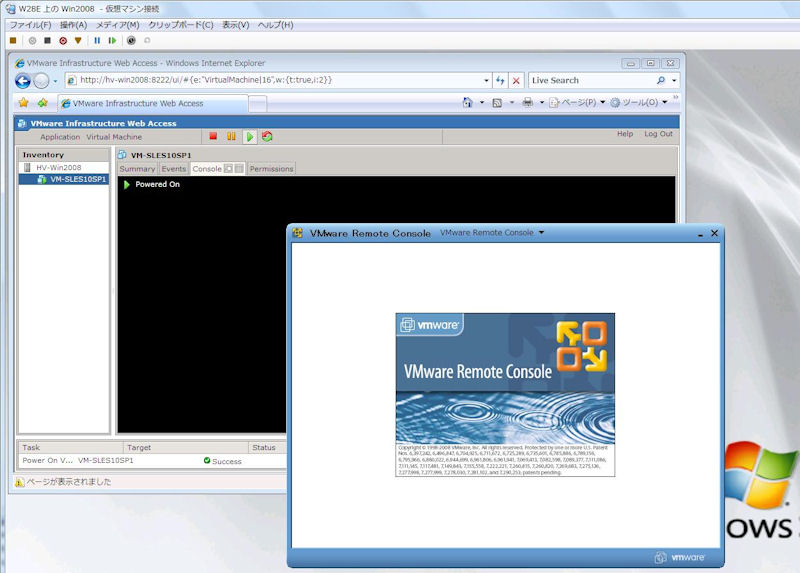Expand the Home button dropdown arrow

(x=482, y=103)
